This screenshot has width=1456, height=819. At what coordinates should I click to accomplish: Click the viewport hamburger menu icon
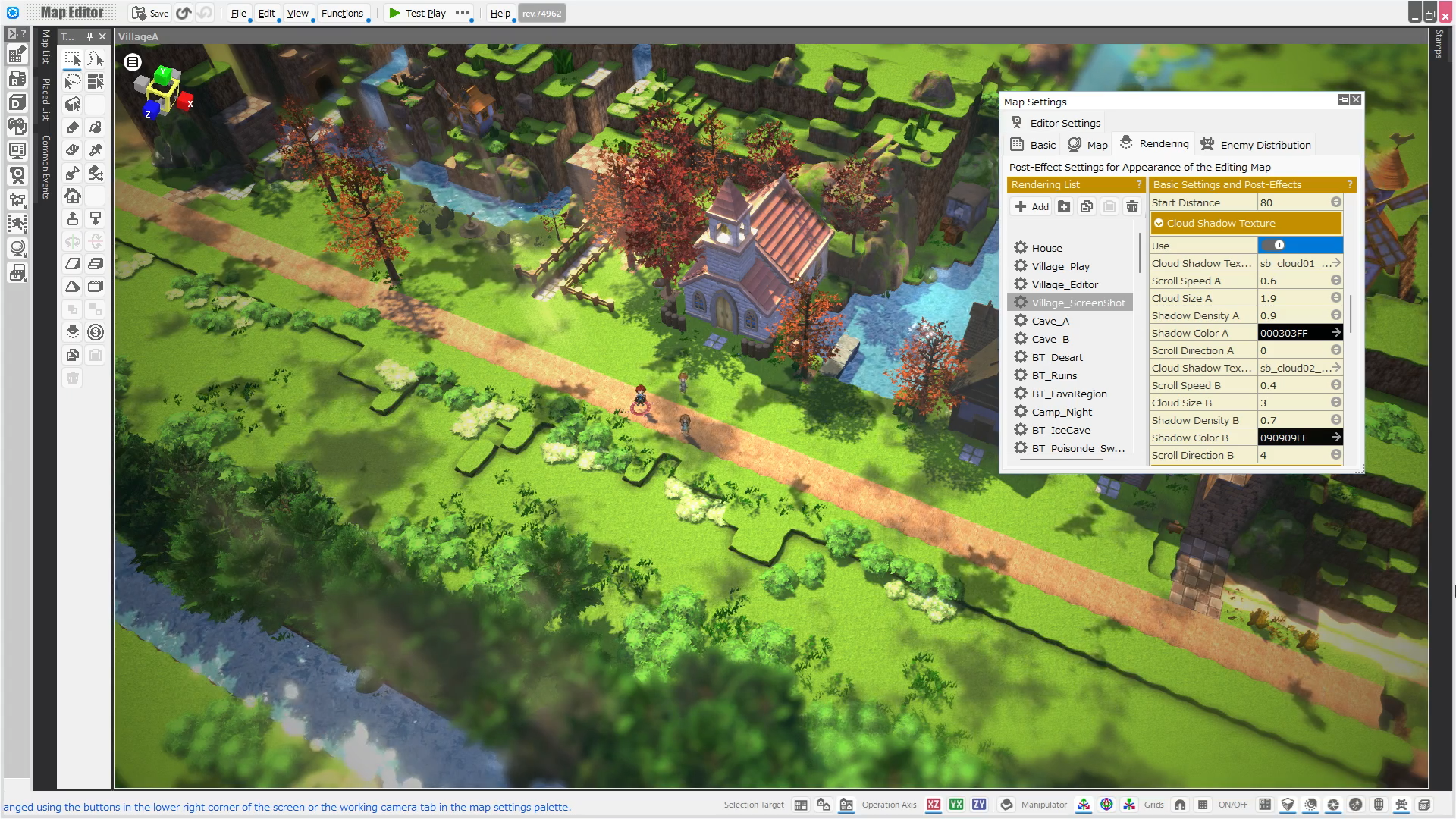(x=133, y=62)
